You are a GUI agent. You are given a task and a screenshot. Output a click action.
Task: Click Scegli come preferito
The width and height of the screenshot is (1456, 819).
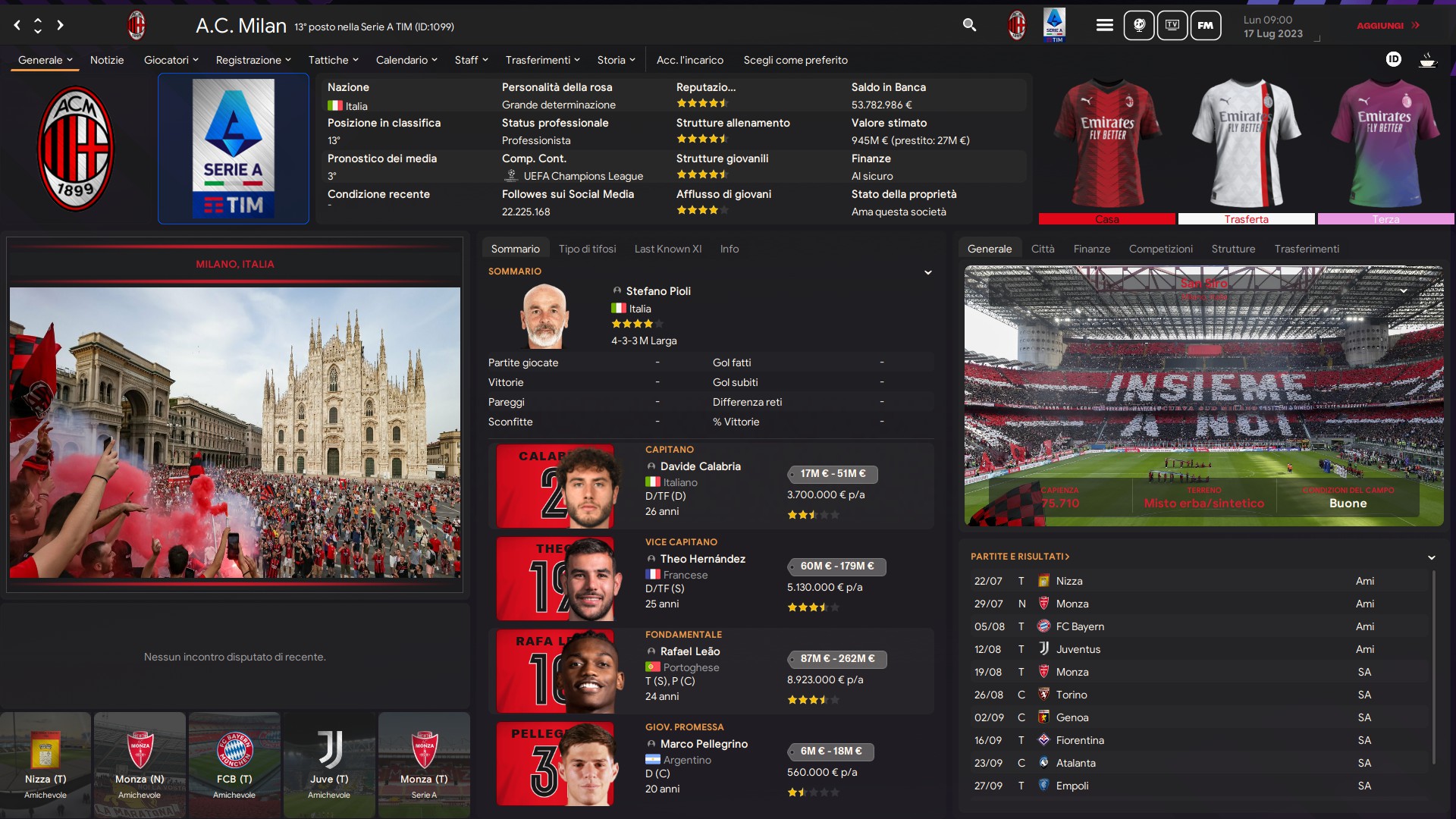tap(795, 60)
